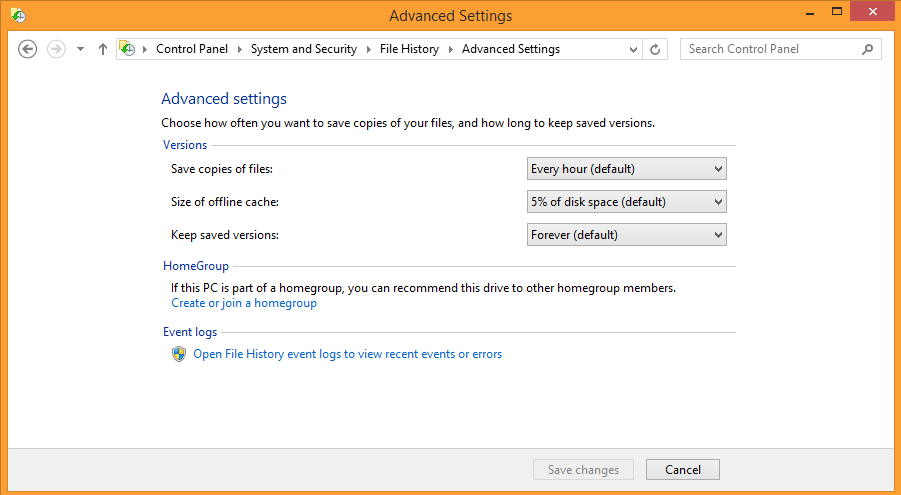Open the Size of offline cache dropdown
The width and height of the screenshot is (901, 495).
626,202
